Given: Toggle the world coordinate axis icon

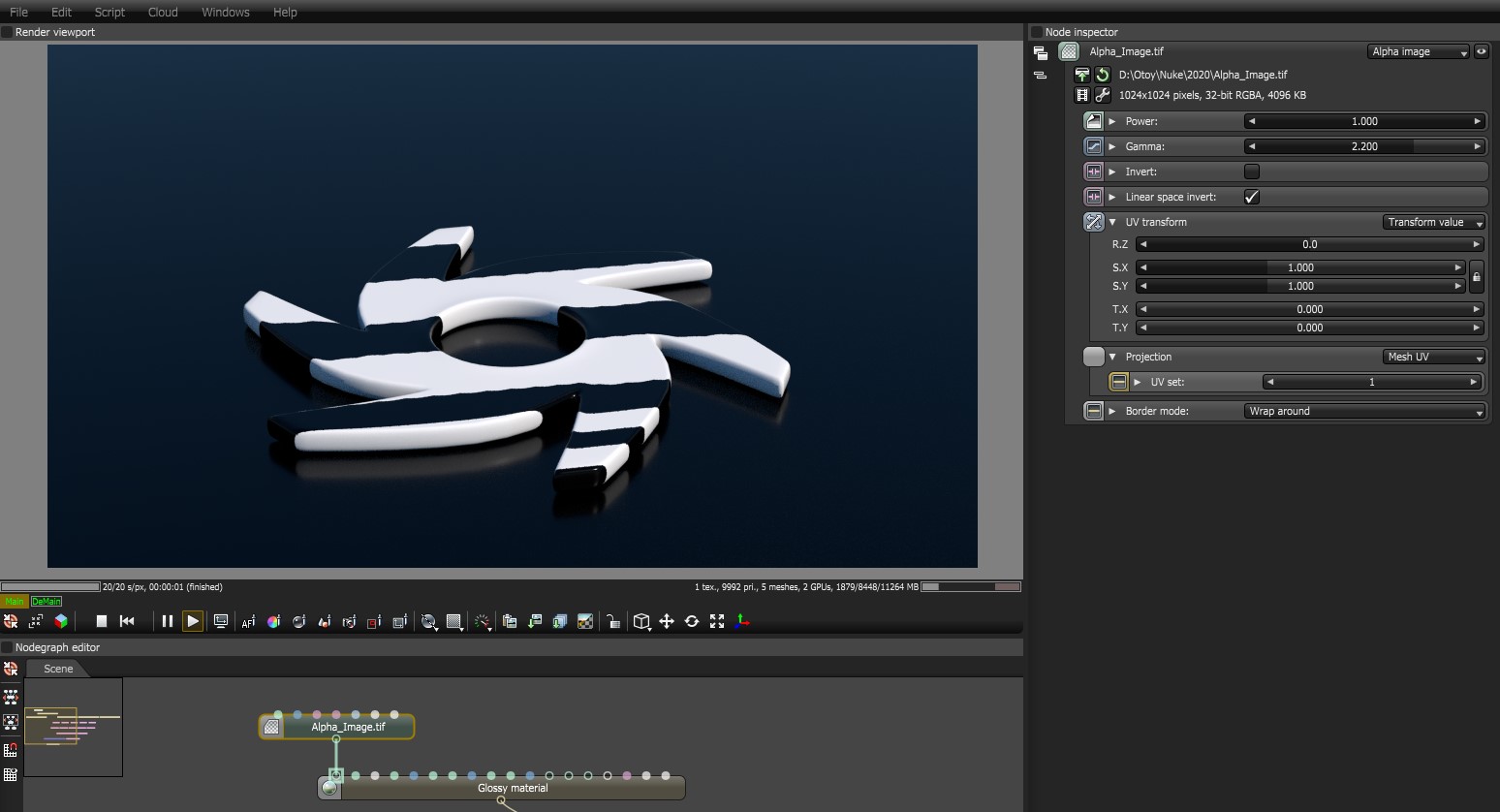Looking at the screenshot, I should click(x=742, y=622).
